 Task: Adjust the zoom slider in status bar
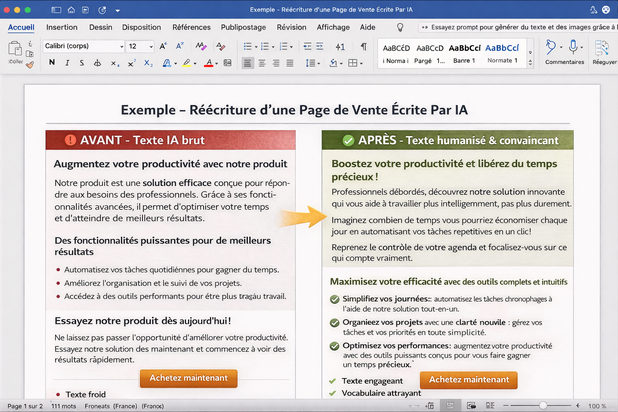(x=543, y=406)
